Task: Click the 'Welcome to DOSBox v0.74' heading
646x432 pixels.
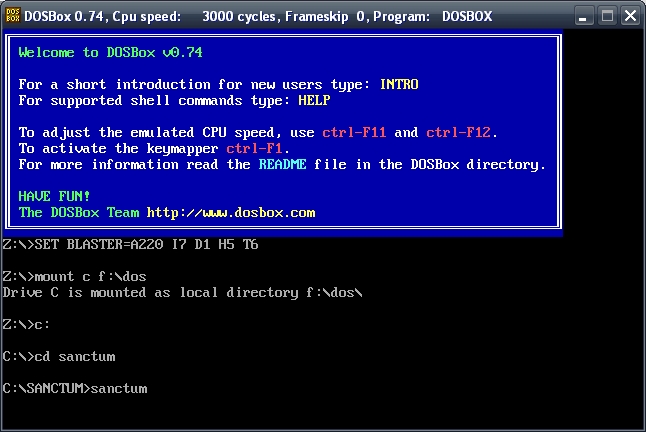Action: tap(110, 53)
